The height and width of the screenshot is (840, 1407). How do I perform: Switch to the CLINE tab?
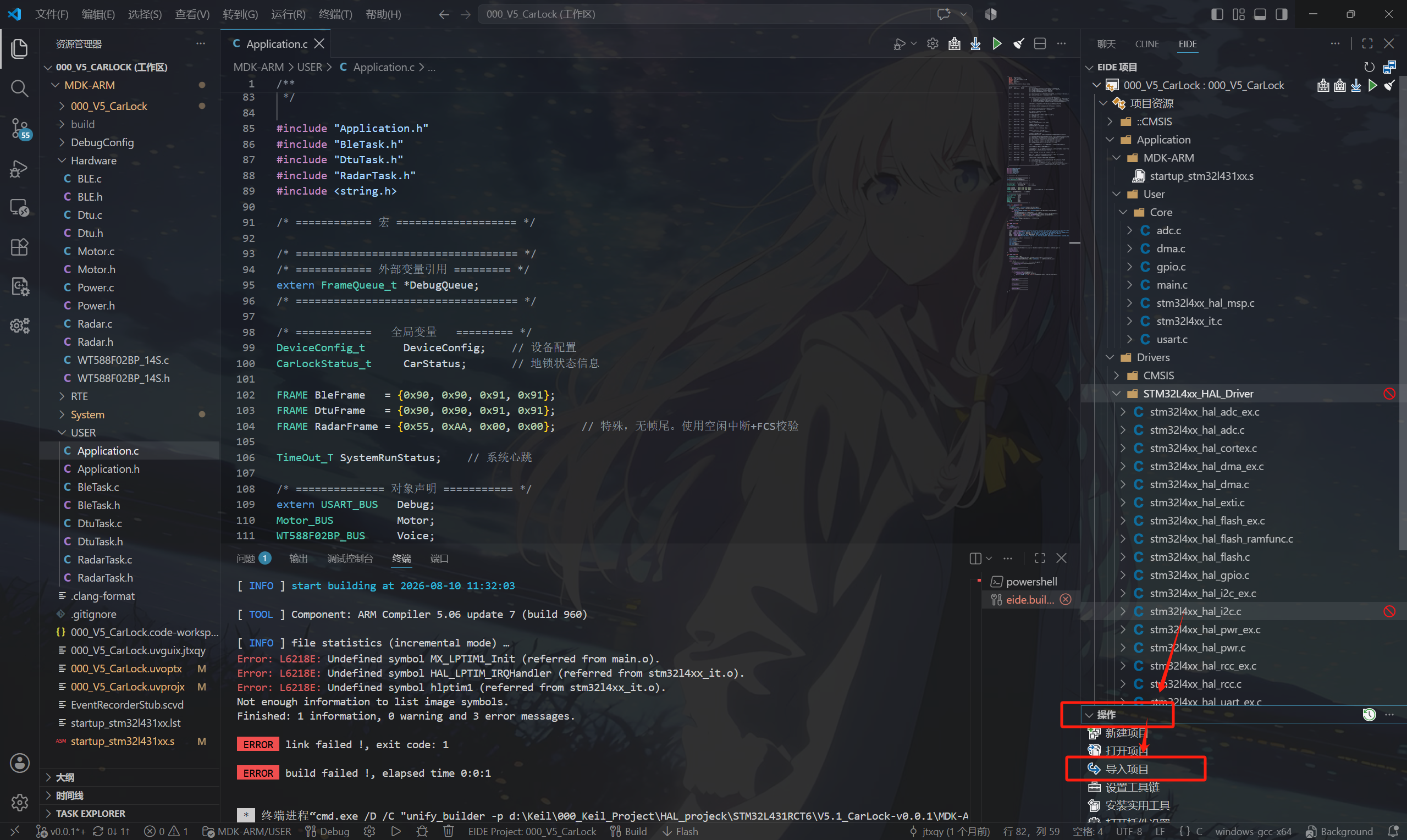1146,43
